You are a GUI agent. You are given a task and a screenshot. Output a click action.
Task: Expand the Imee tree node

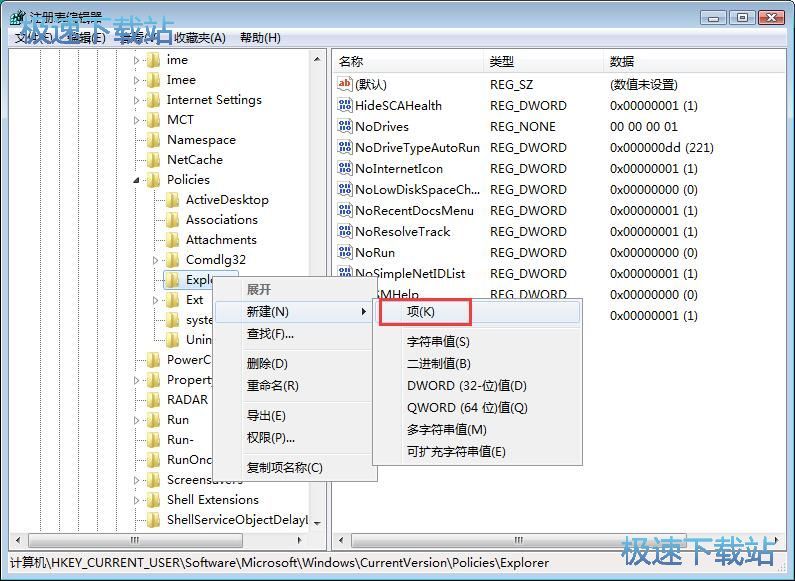point(136,80)
